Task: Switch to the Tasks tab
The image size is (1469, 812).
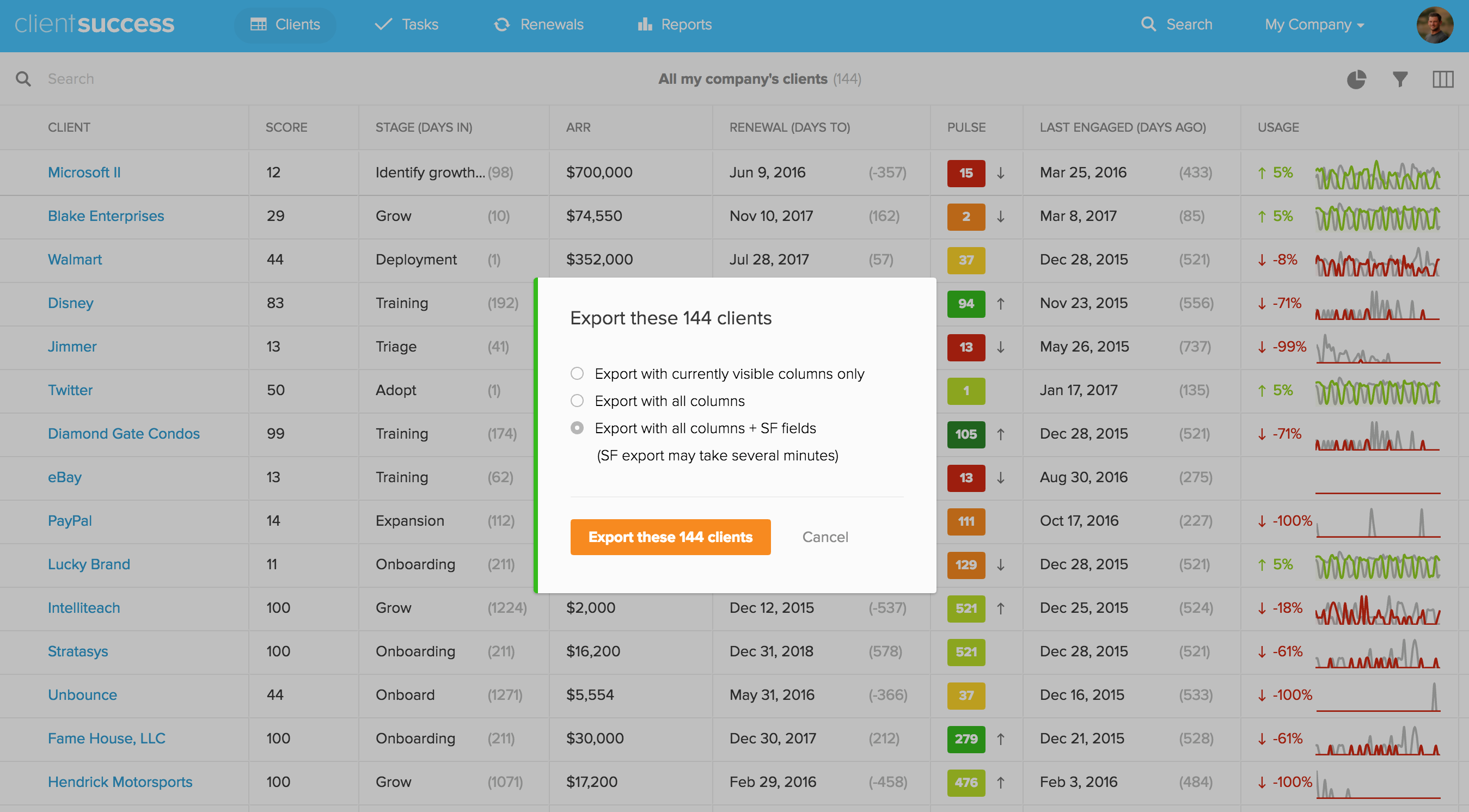Action: [406, 24]
